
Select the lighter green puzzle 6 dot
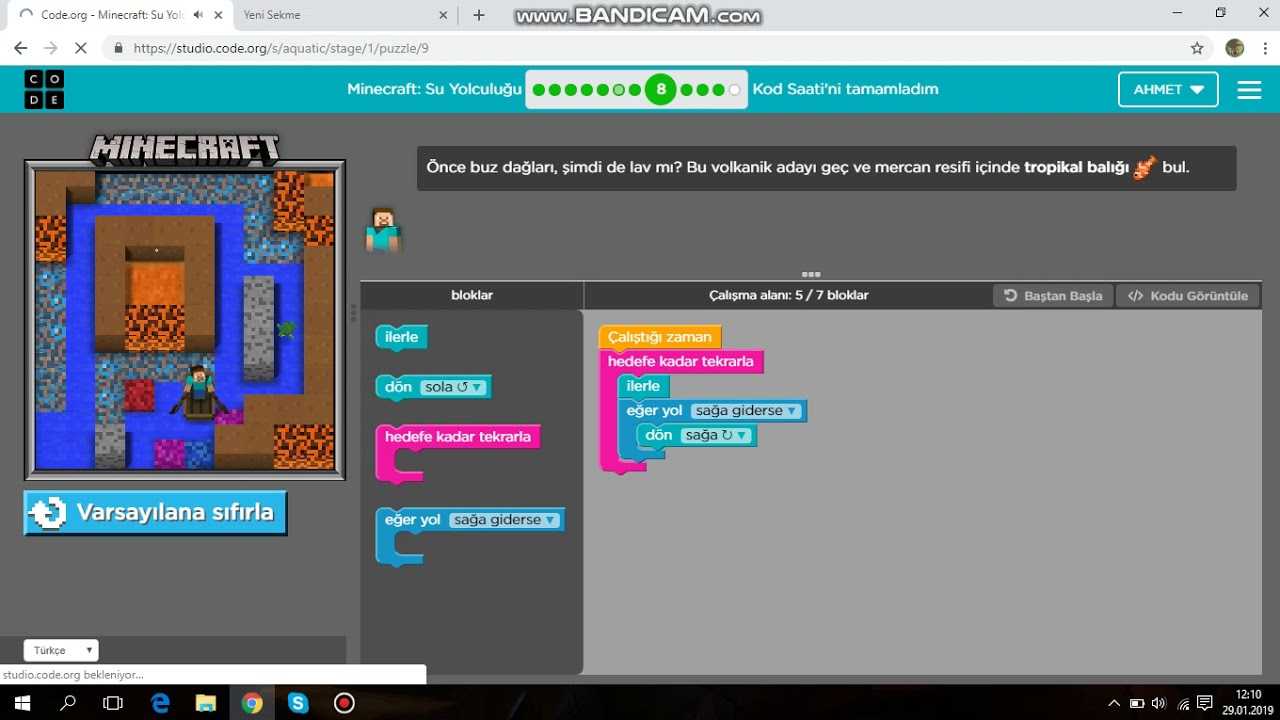click(x=619, y=90)
